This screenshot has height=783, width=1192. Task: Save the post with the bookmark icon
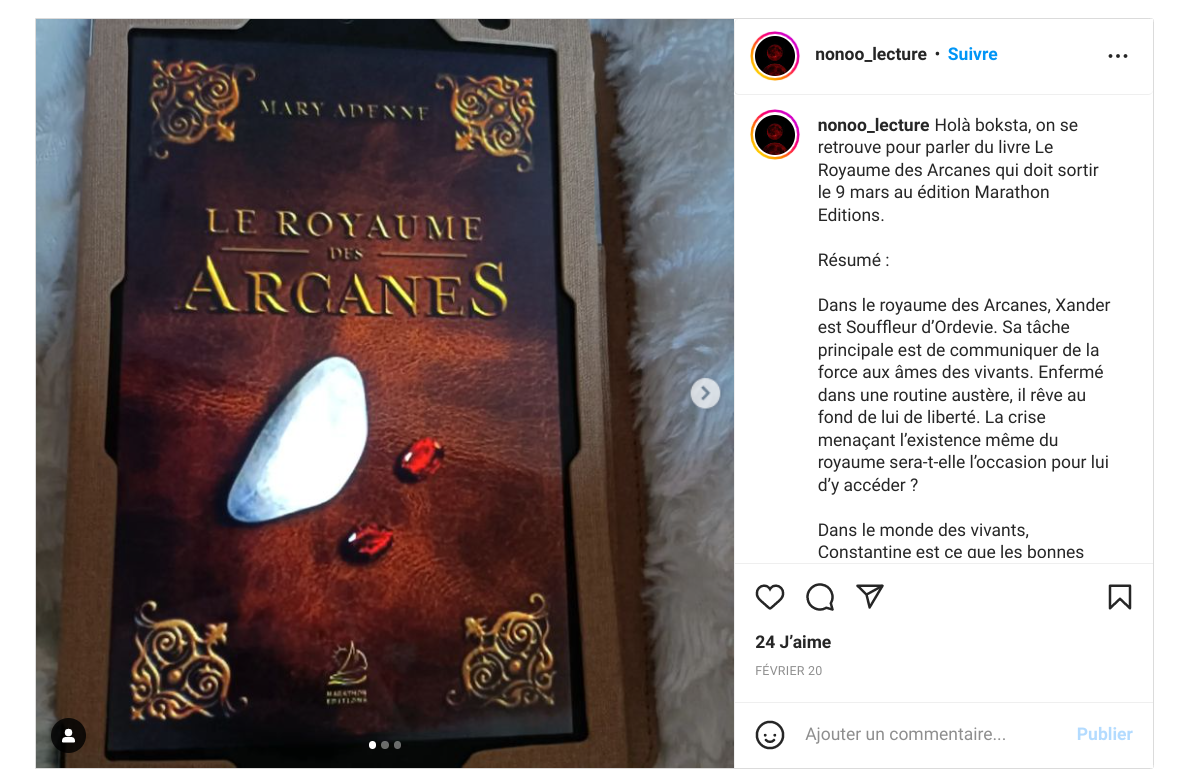pos(1119,598)
